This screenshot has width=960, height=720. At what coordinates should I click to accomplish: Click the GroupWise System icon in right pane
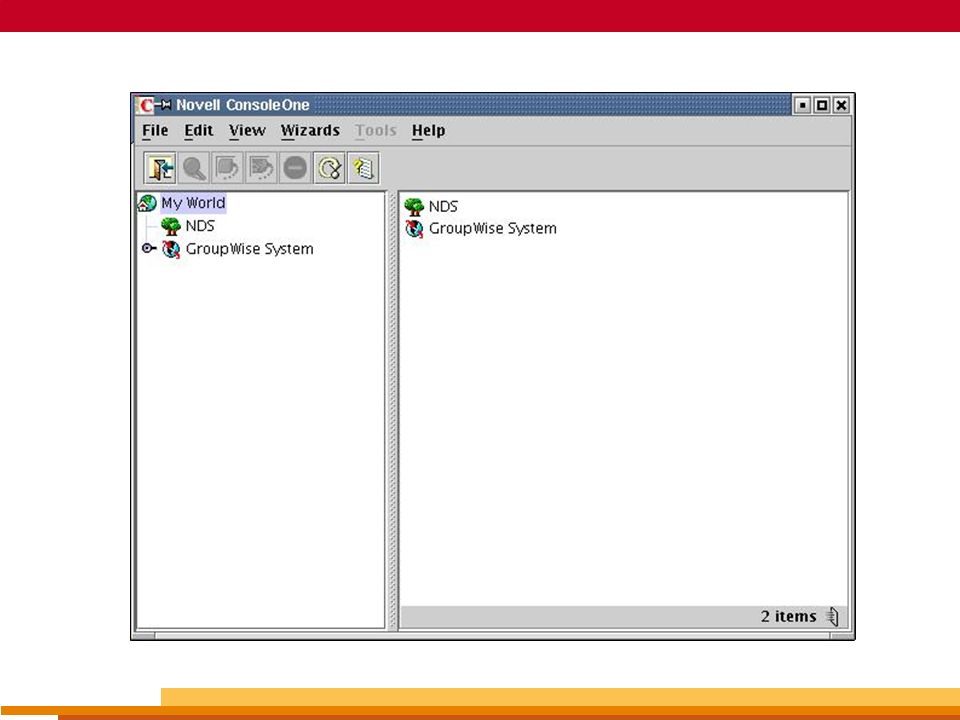click(414, 228)
